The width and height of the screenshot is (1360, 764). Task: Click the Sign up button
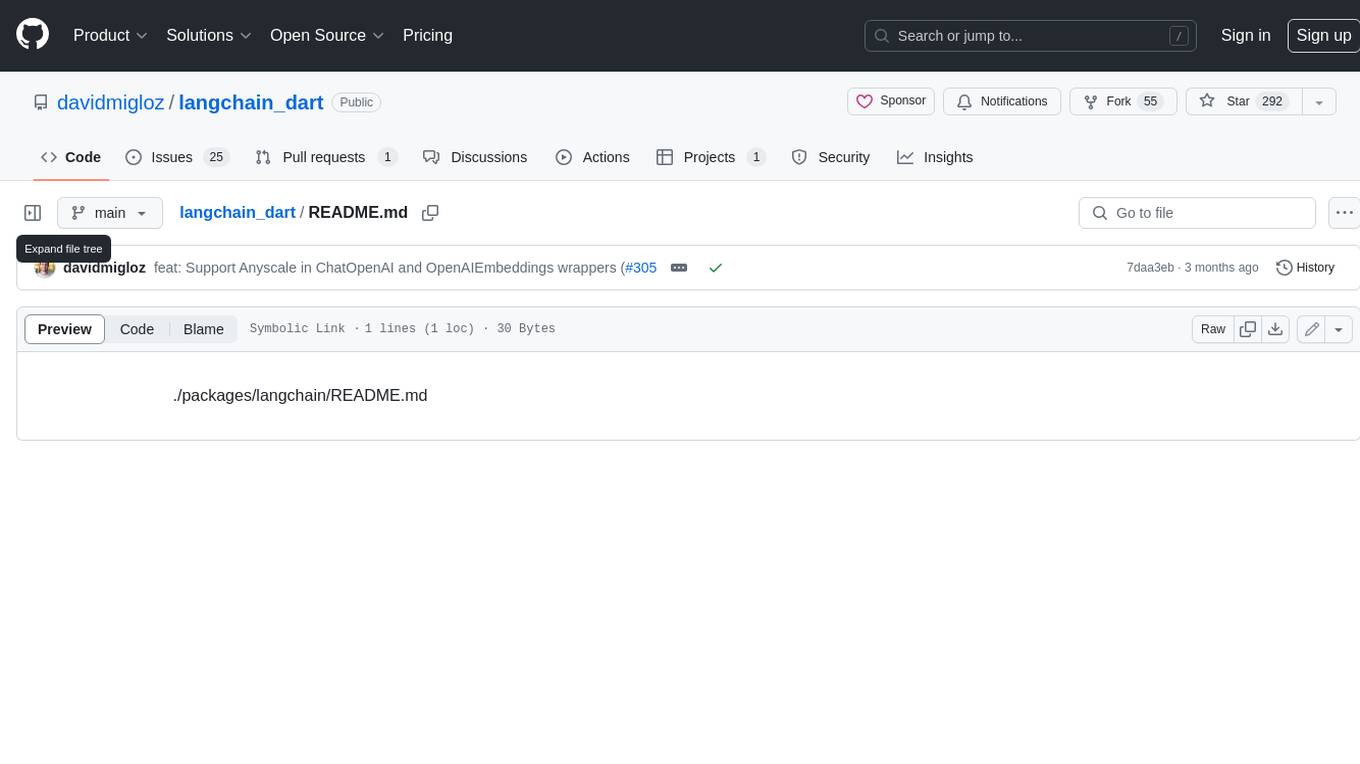[x=1323, y=35]
